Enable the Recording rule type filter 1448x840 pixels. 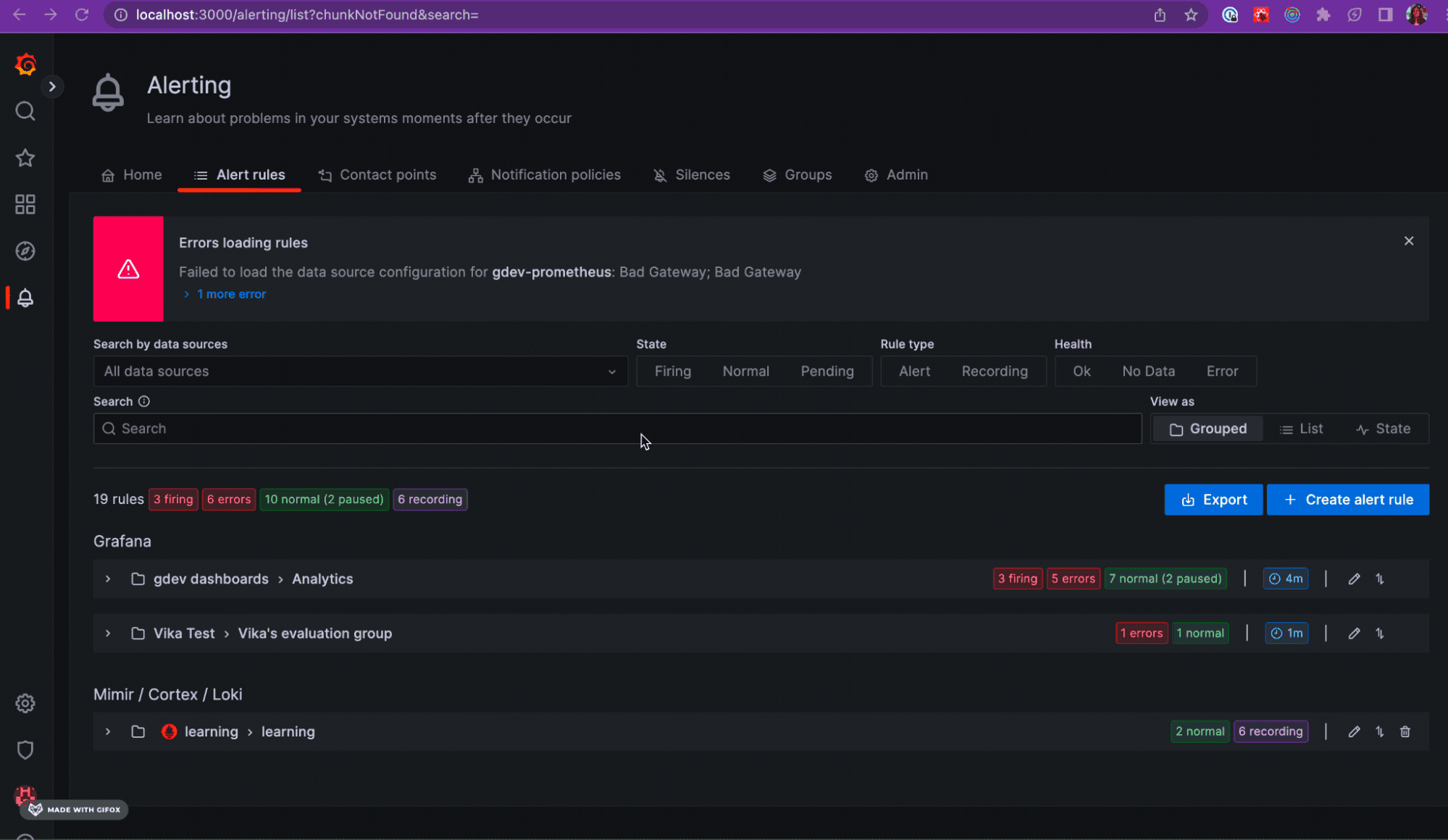995,371
